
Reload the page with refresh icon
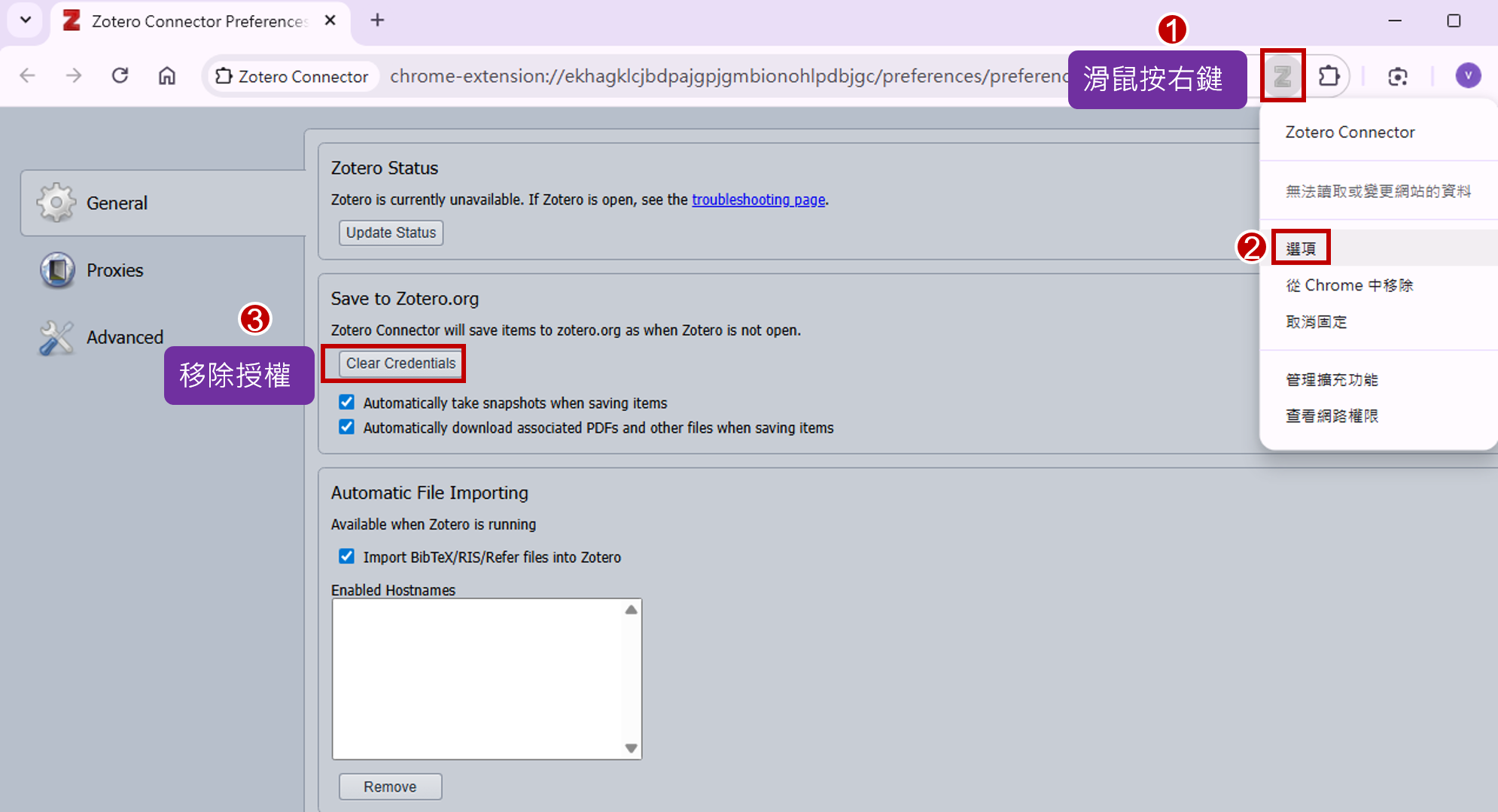[120, 75]
